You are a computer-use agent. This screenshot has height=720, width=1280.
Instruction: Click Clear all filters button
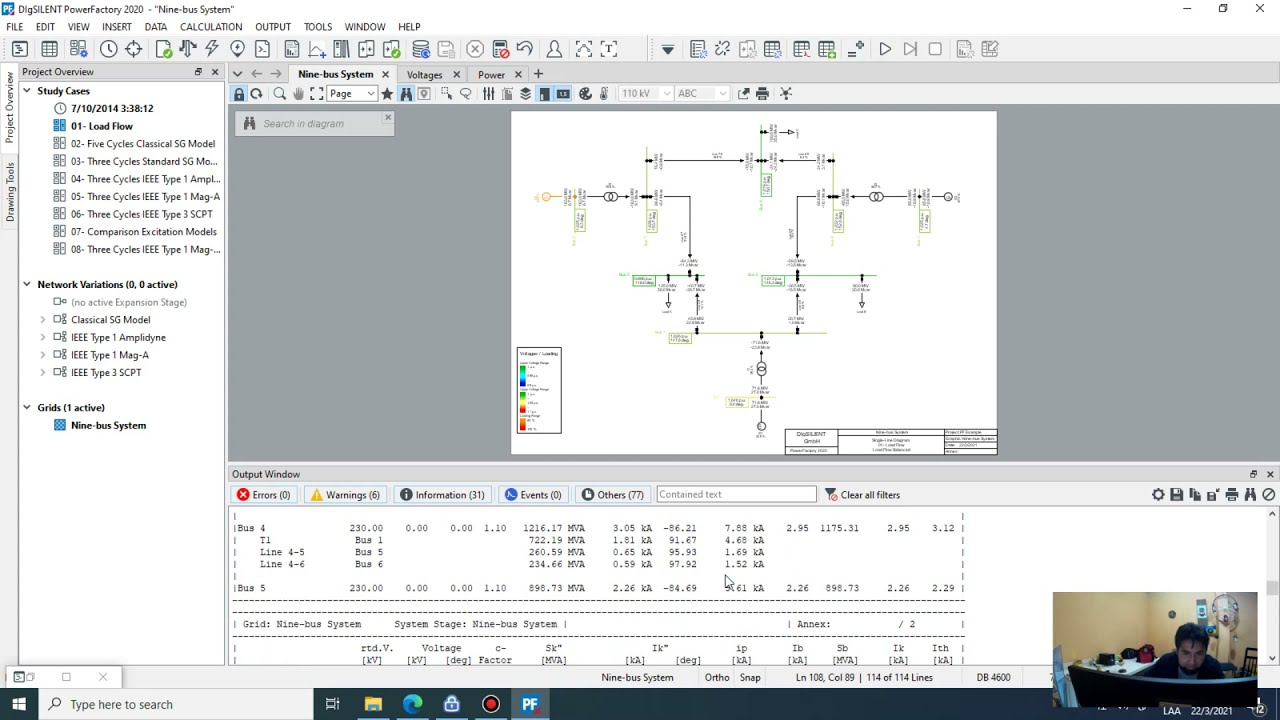point(861,495)
